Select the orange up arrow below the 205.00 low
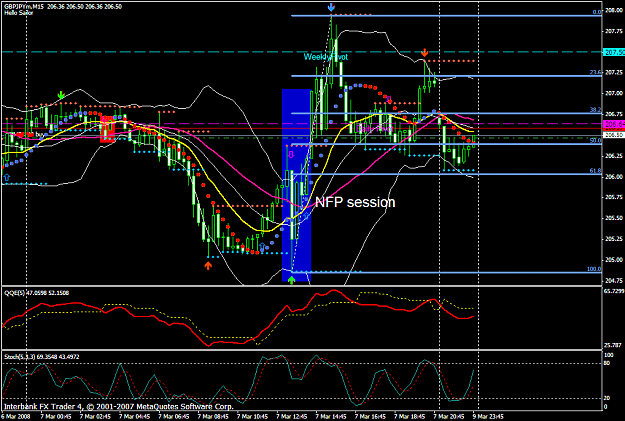625x421 pixels. point(208,266)
